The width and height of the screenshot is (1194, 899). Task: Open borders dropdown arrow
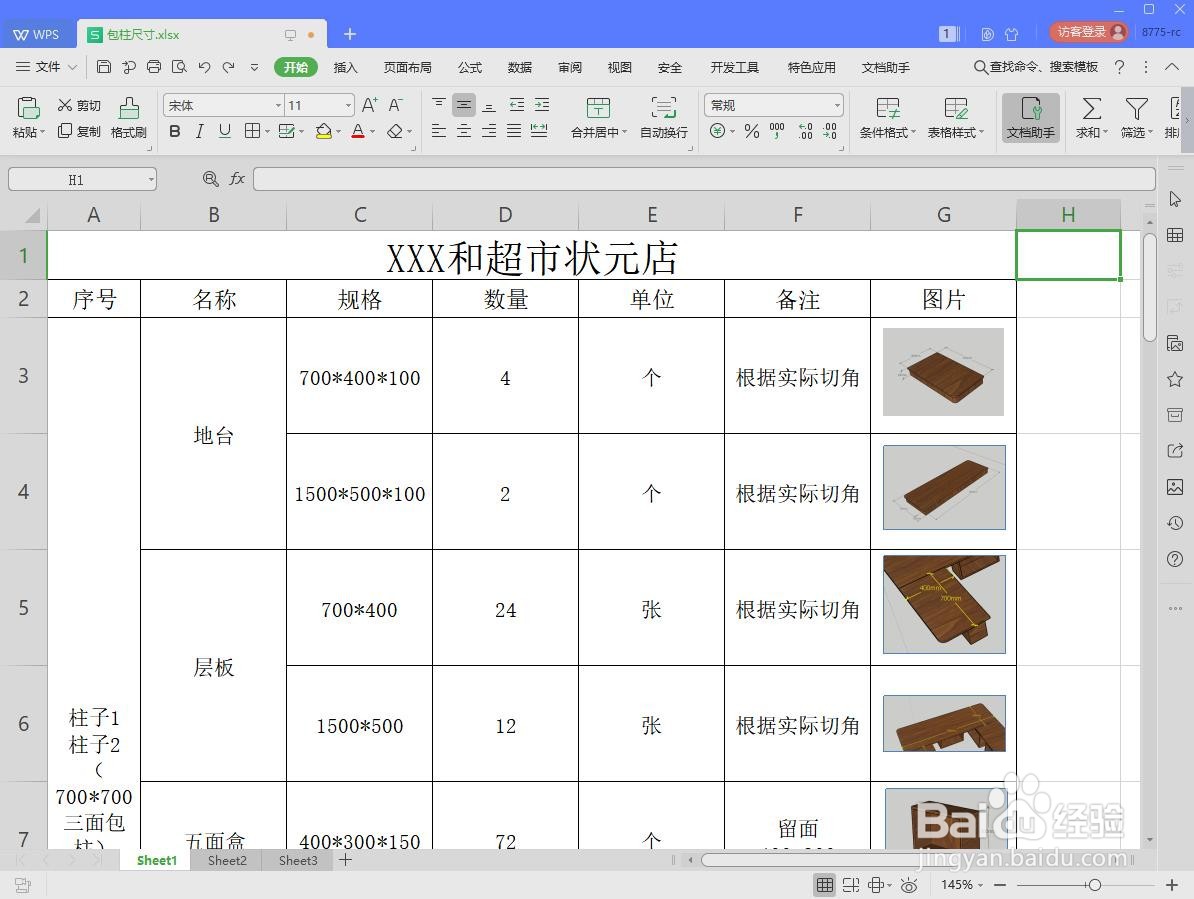(267, 132)
